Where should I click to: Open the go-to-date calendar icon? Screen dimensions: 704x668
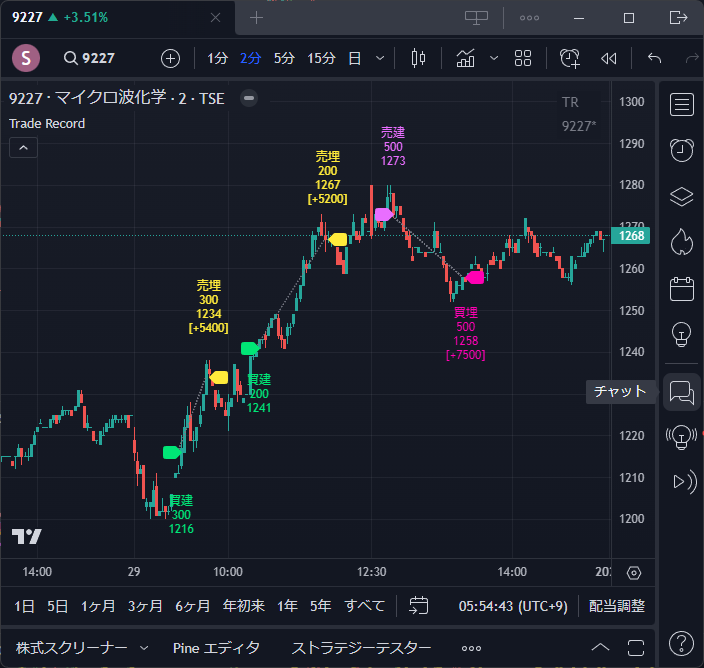[x=418, y=606]
